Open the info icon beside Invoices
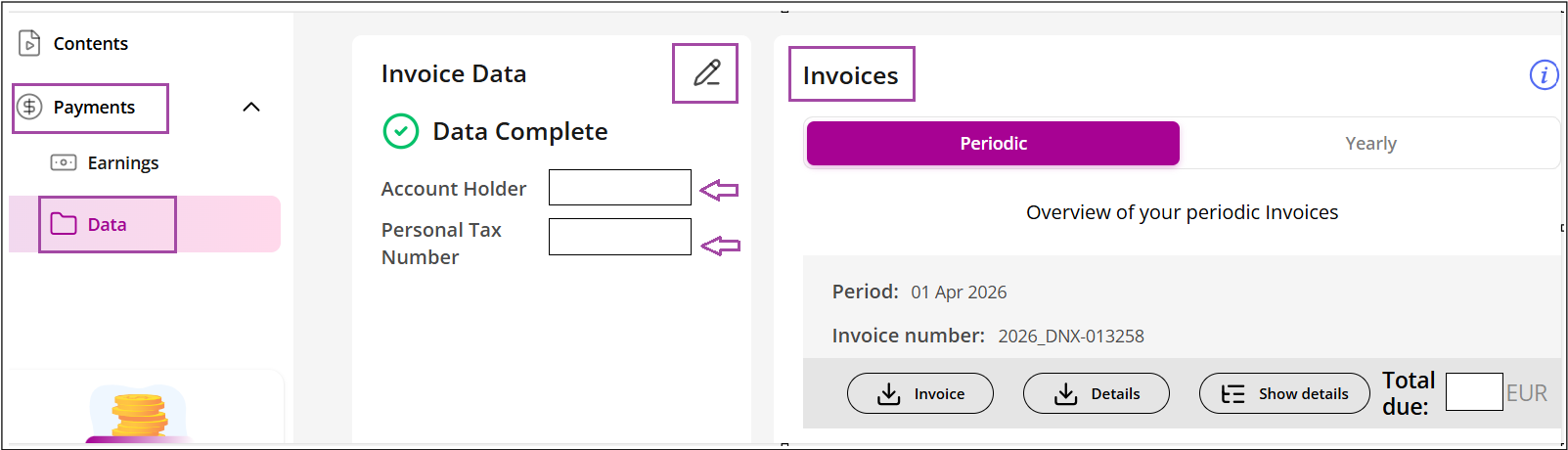Screen dimensions: 1568x450 (1544, 74)
